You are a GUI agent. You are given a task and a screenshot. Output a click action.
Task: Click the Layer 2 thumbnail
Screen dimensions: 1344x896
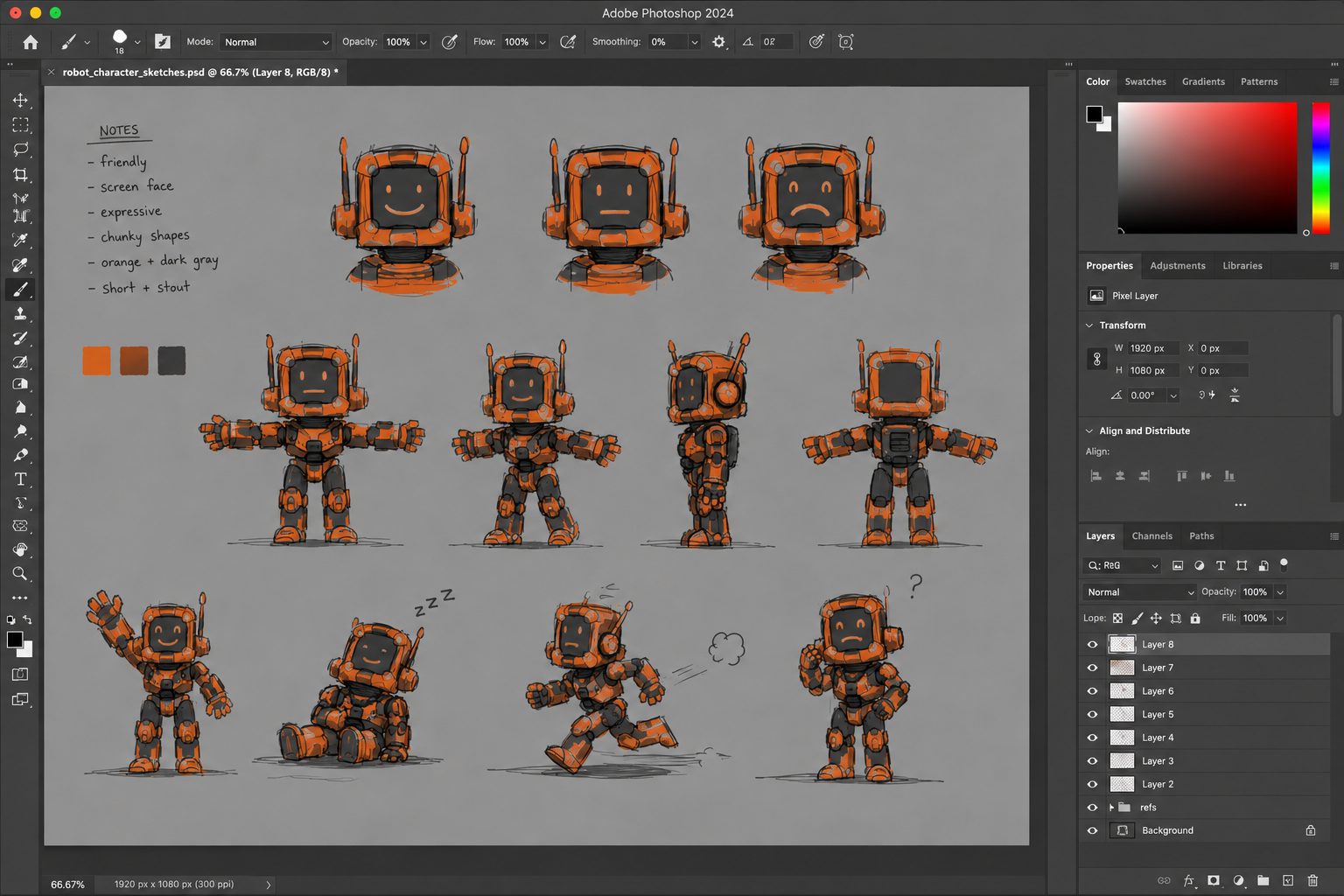[x=1122, y=785]
